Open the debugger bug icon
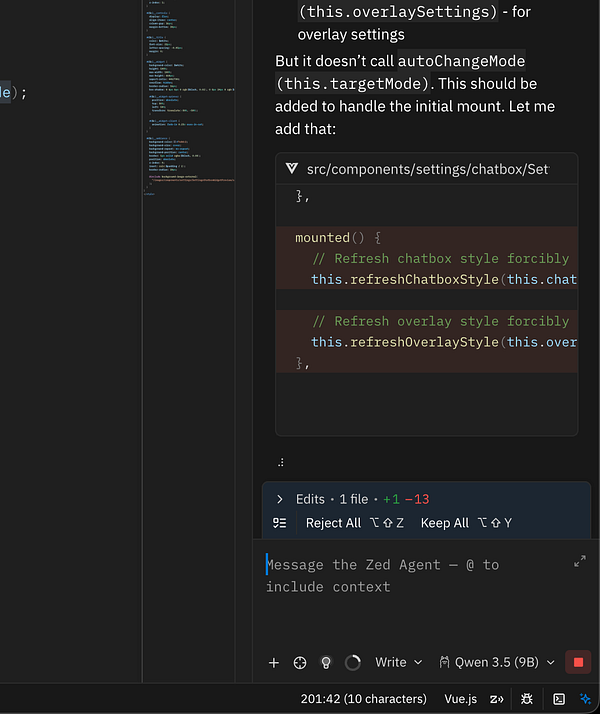 click(x=527, y=699)
